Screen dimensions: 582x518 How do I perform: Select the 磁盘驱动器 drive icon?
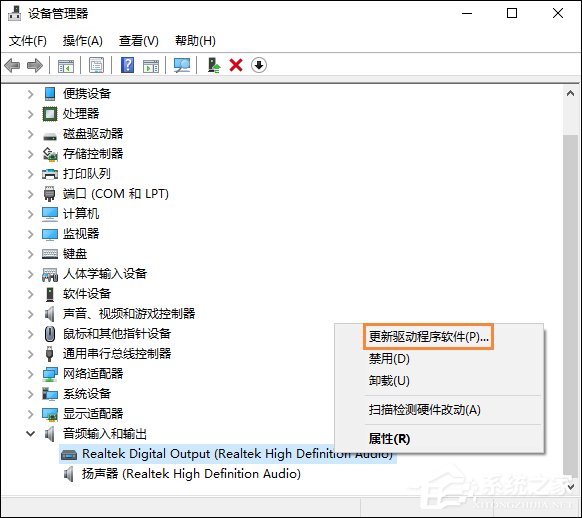tap(50, 137)
